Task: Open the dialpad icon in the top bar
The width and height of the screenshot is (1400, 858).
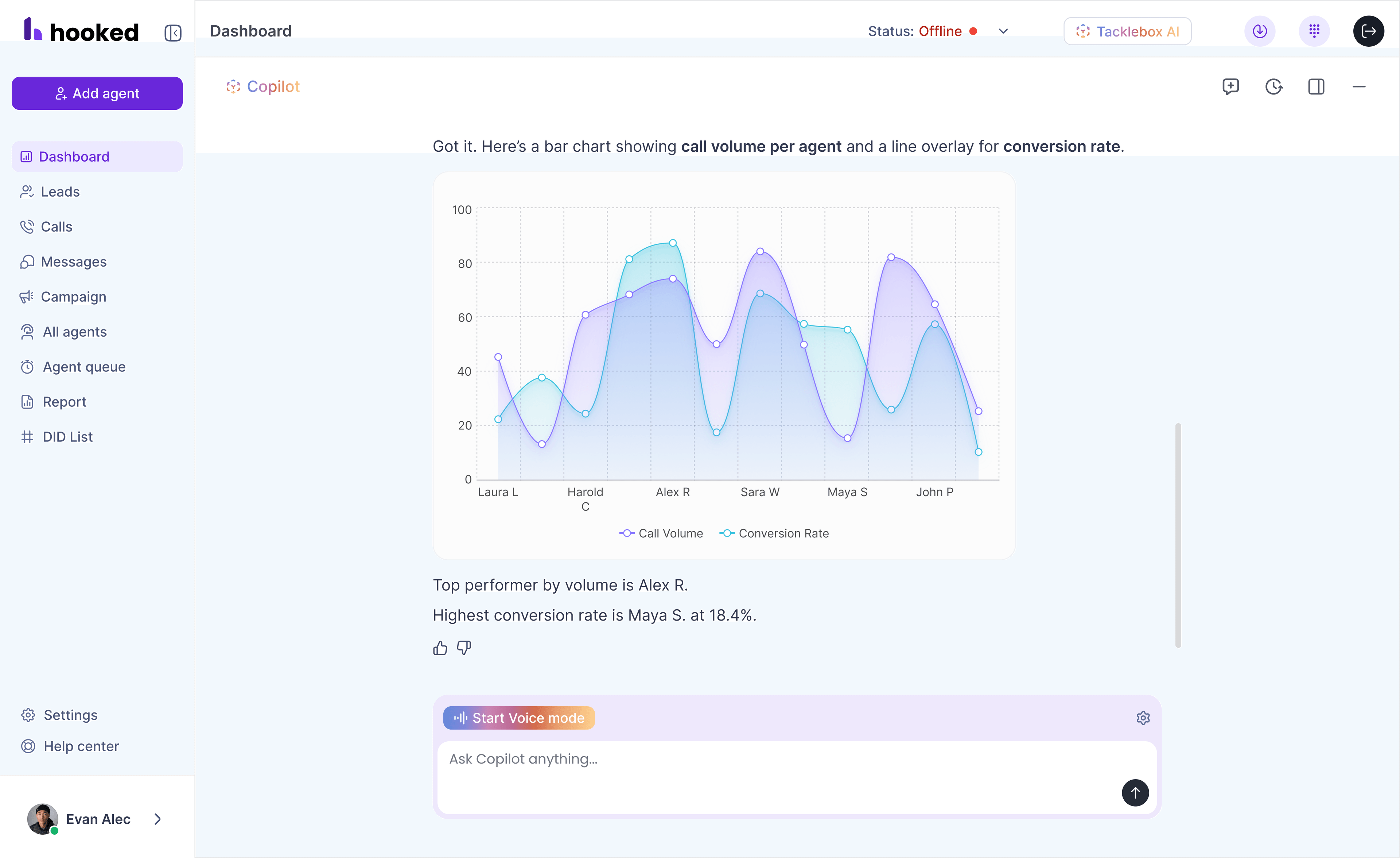Action: click(1314, 31)
